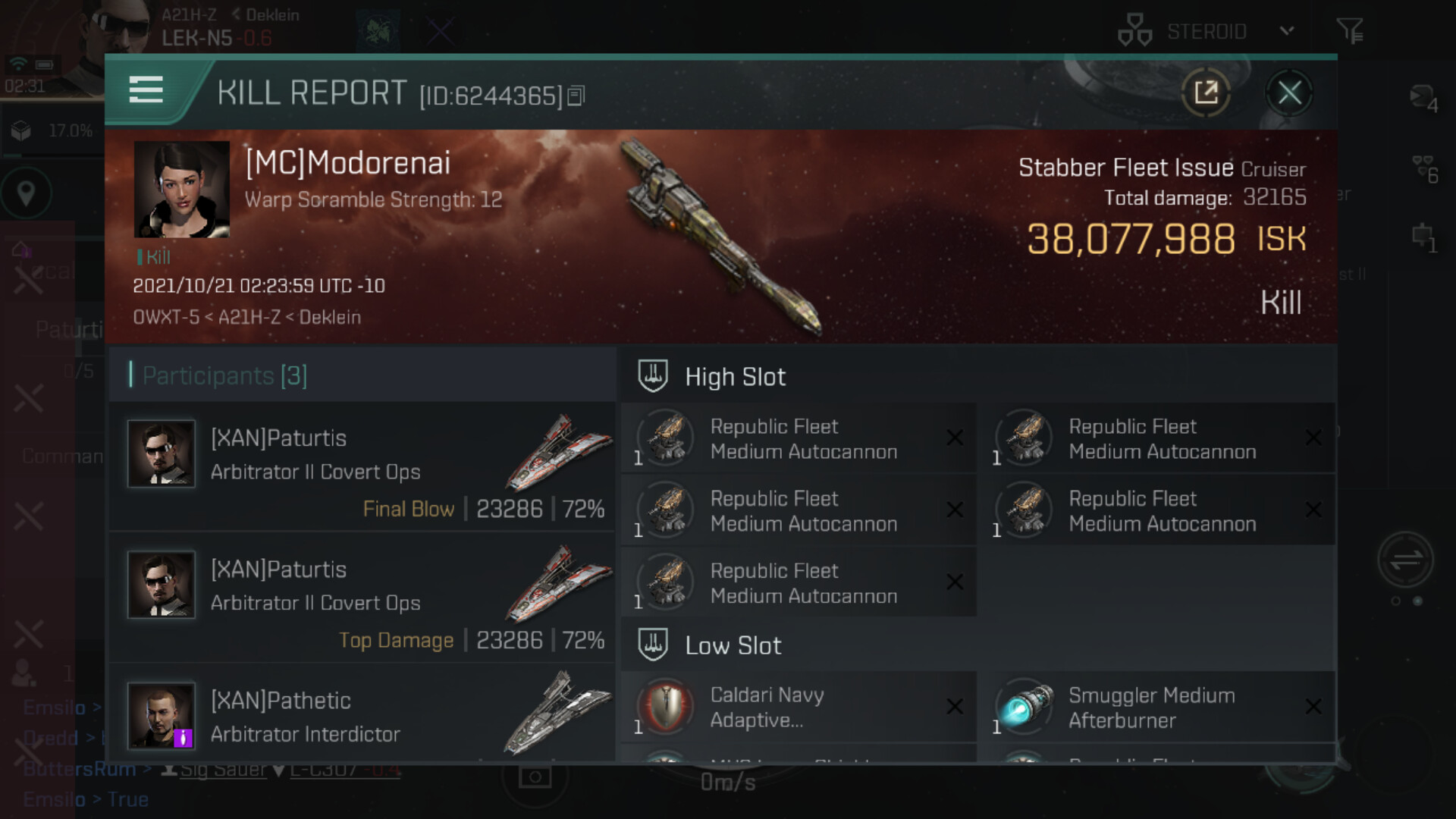The height and width of the screenshot is (819, 1456).
Task: Open the map location pin icon
Action: tap(27, 193)
